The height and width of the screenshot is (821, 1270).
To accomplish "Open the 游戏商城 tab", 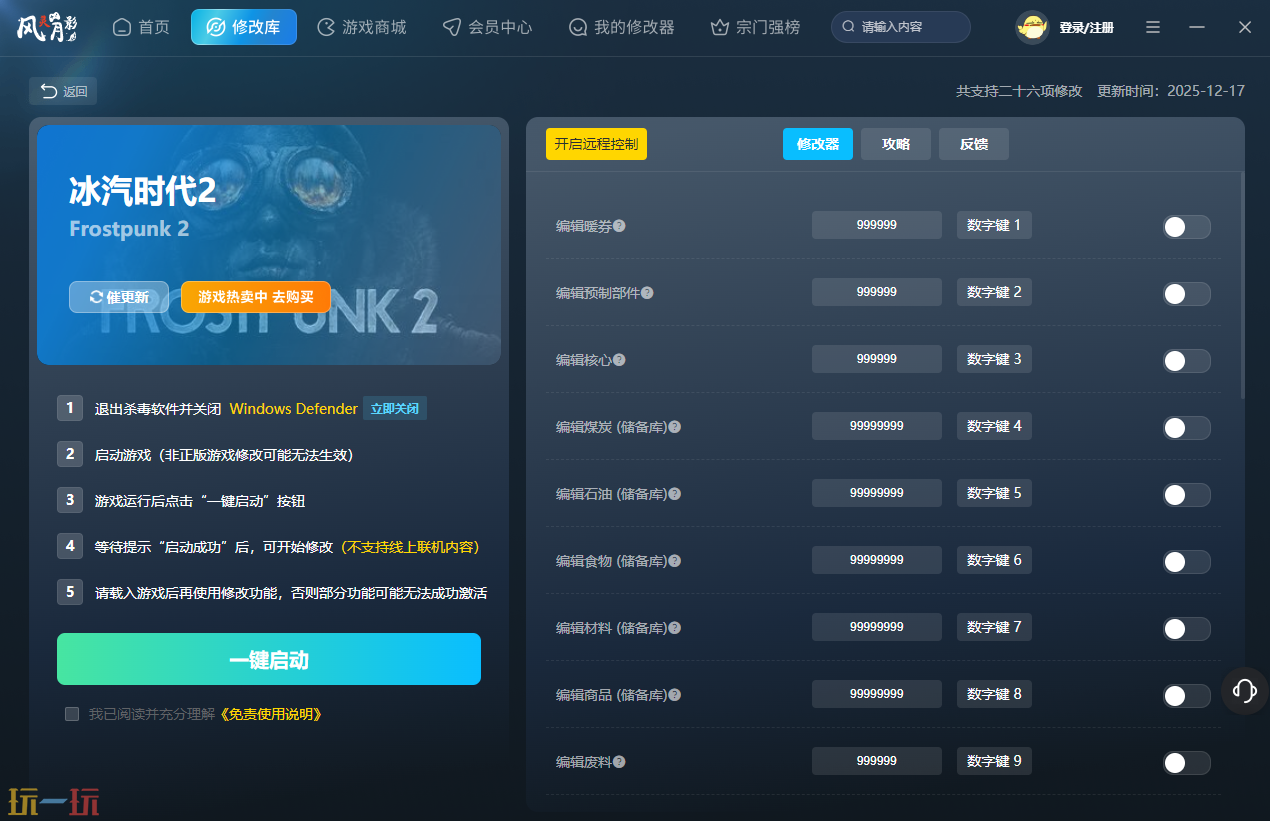I will click(x=362, y=27).
